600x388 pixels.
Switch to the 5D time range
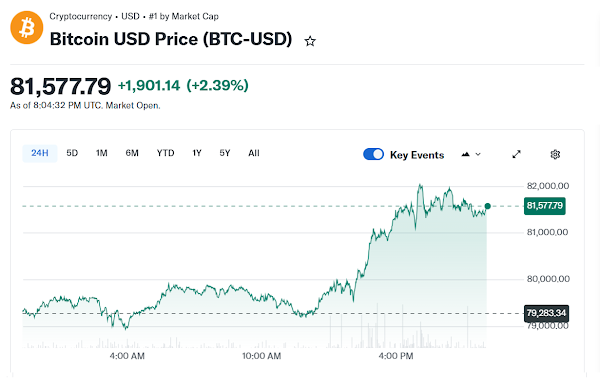point(72,153)
